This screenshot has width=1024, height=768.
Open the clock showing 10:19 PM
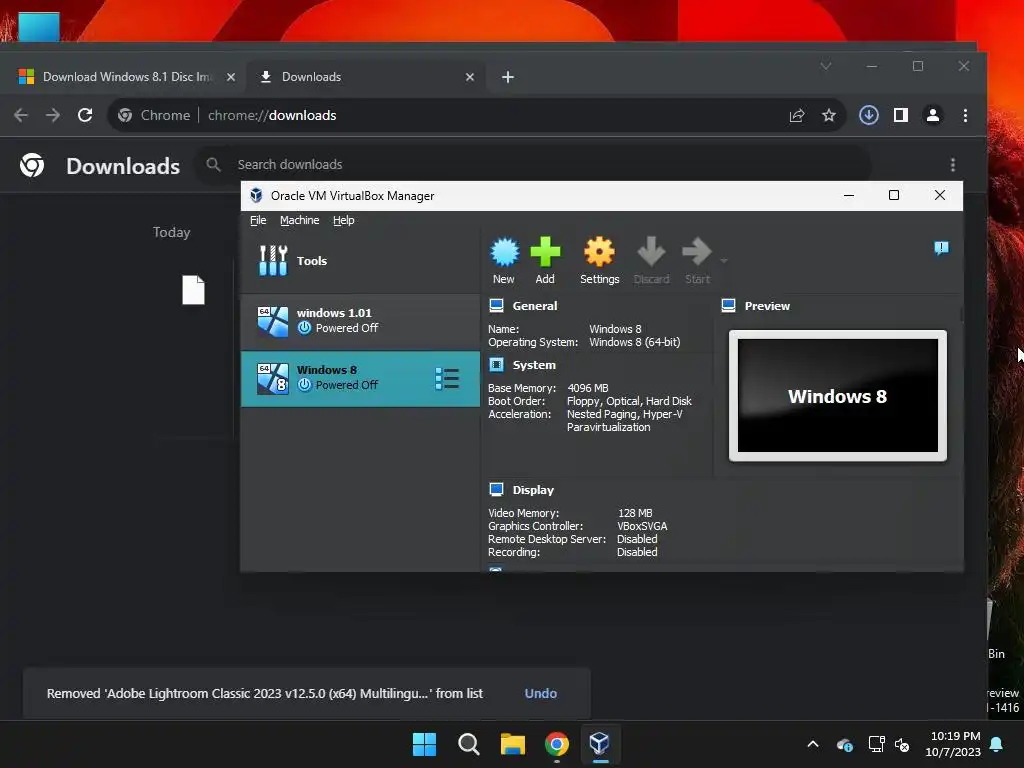953,744
